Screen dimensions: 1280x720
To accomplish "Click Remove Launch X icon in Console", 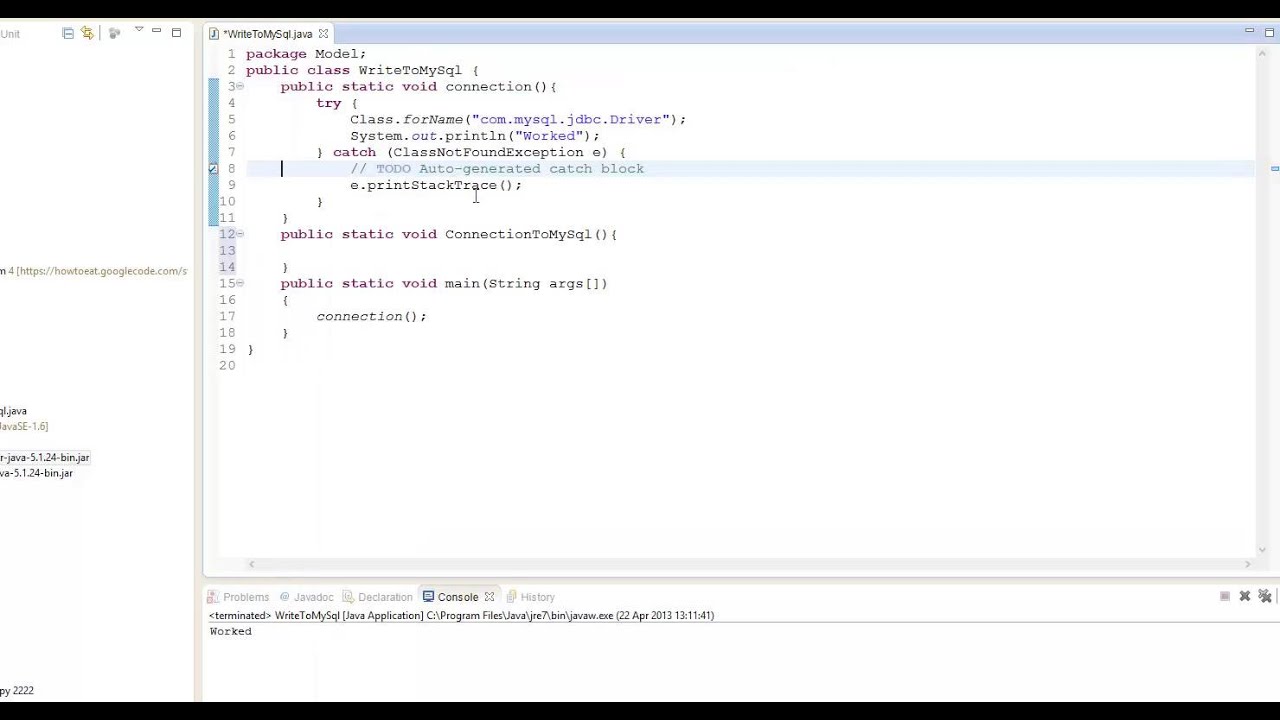I will [1245, 596].
